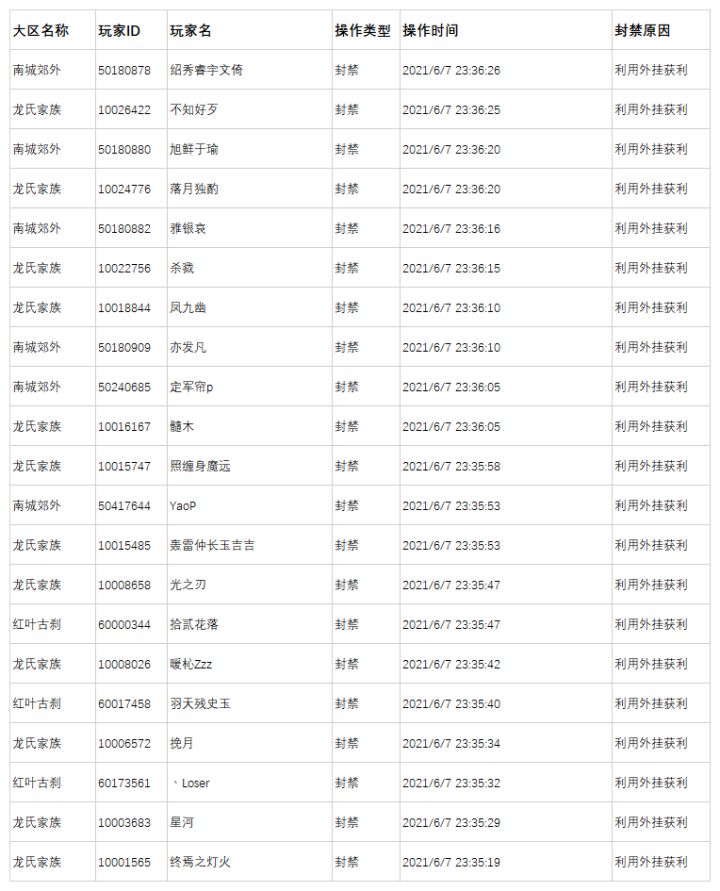The image size is (720, 891).
Task: Click player name 光之刃
Action: pyautogui.click(x=188, y=585)
